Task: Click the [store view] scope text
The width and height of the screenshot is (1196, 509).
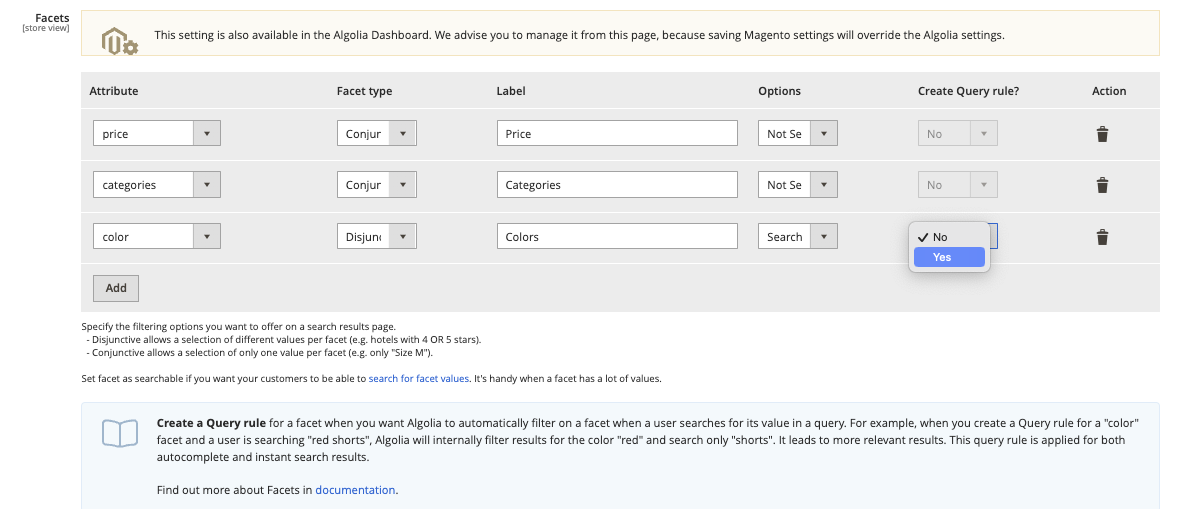Action: 46,29
